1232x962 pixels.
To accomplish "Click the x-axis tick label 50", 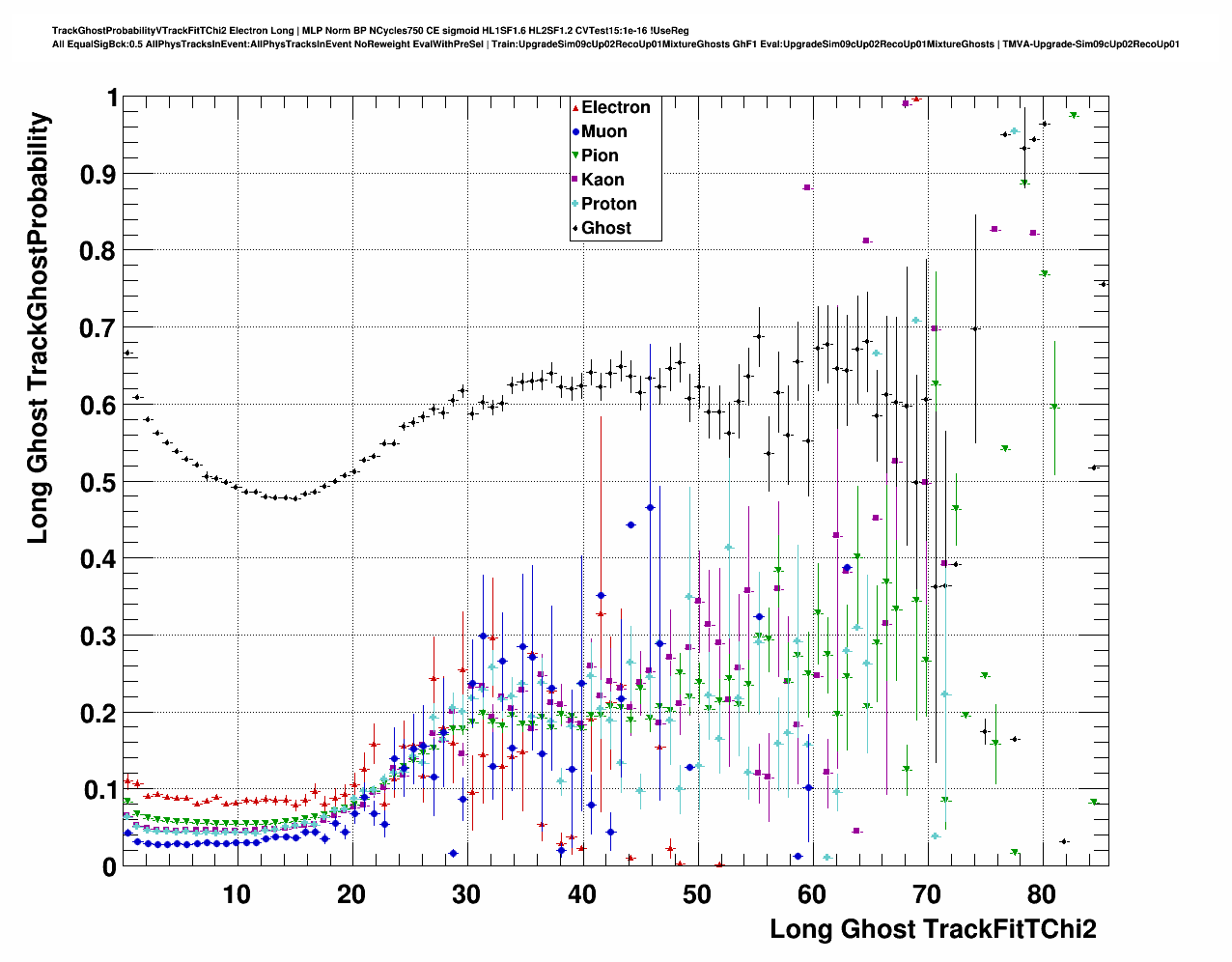I will (x=696, y=894).
